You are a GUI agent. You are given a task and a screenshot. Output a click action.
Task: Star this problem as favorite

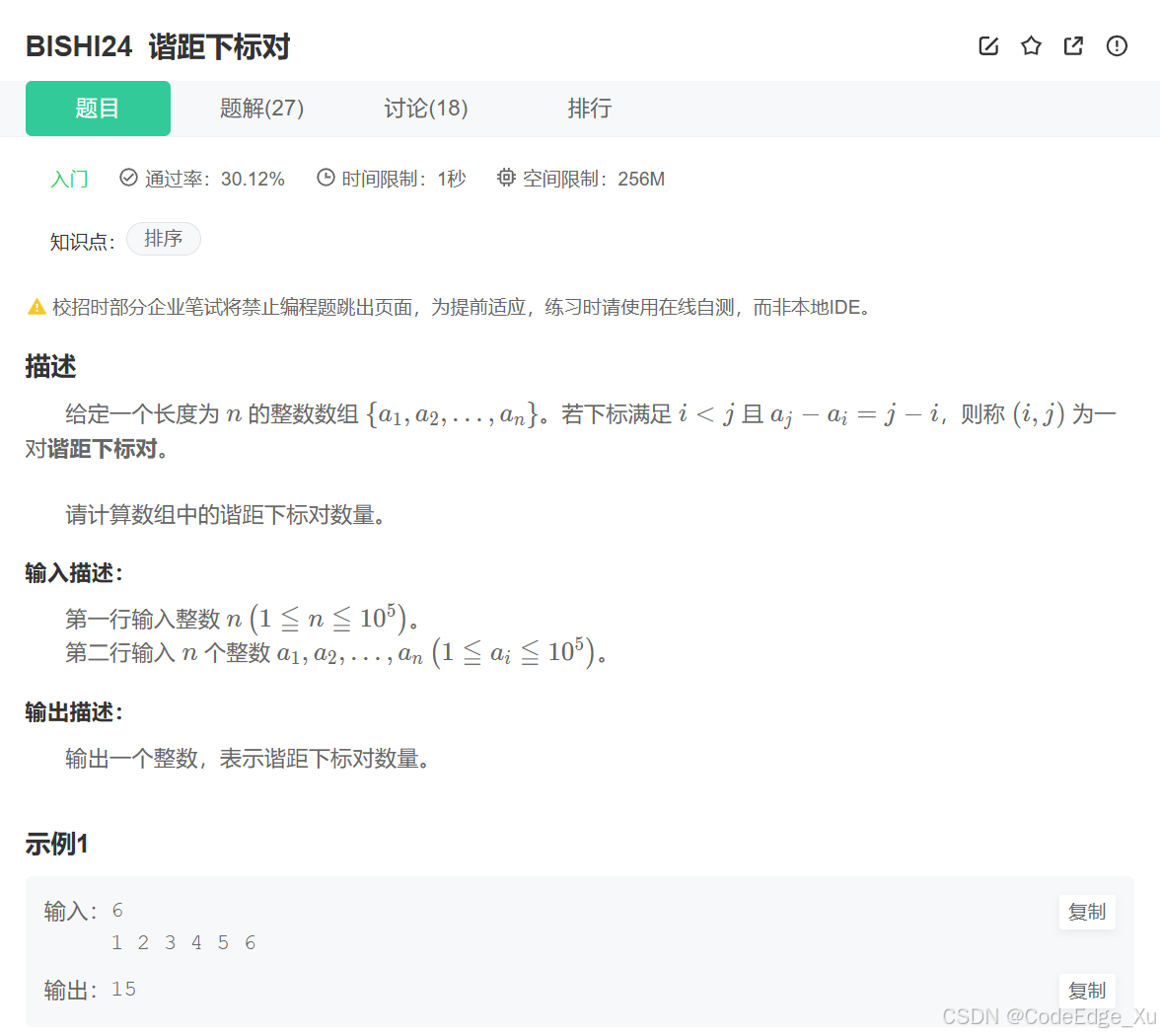pyautogui.click(x=1031, y=45)
